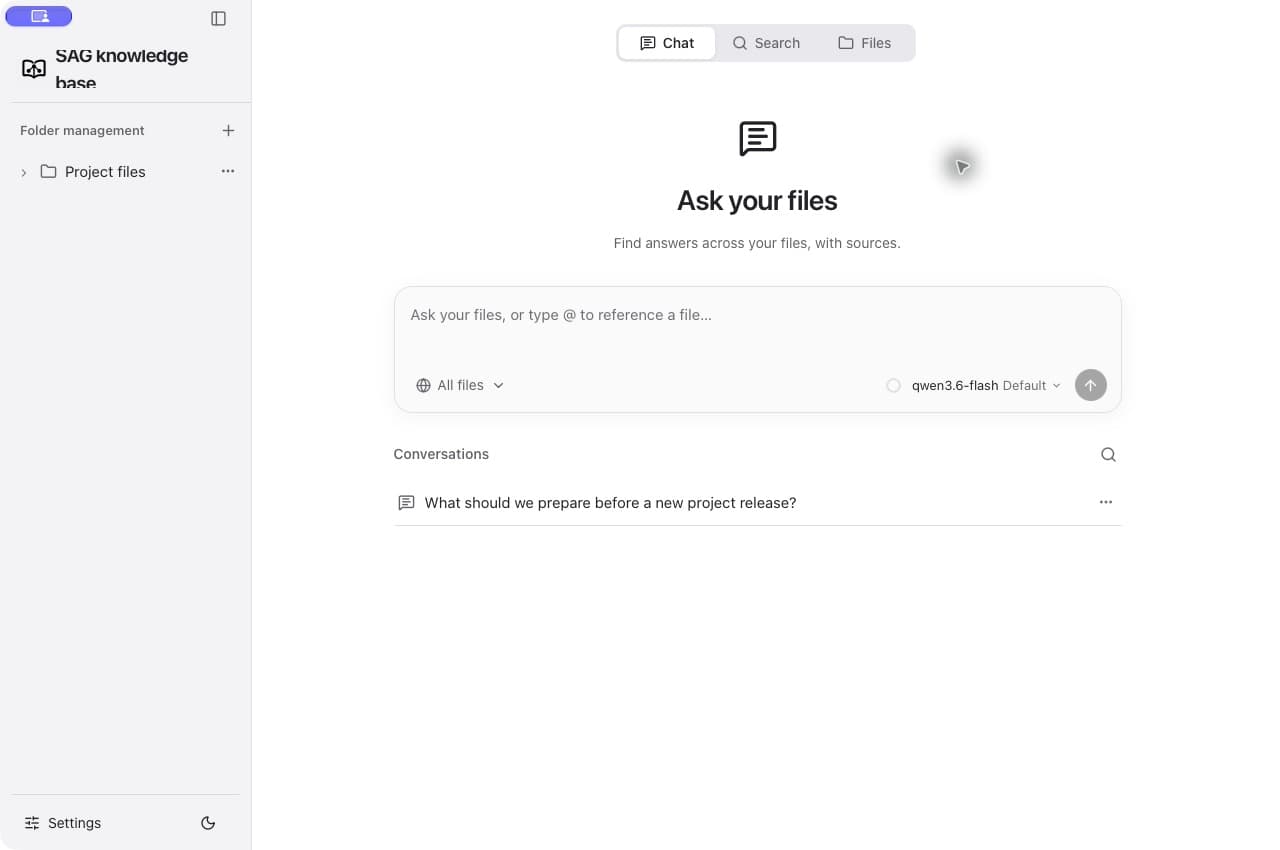The height and width of the screenshot is (850, 1280).
Task: Open the Project files more-options menu
Action: 228,171
